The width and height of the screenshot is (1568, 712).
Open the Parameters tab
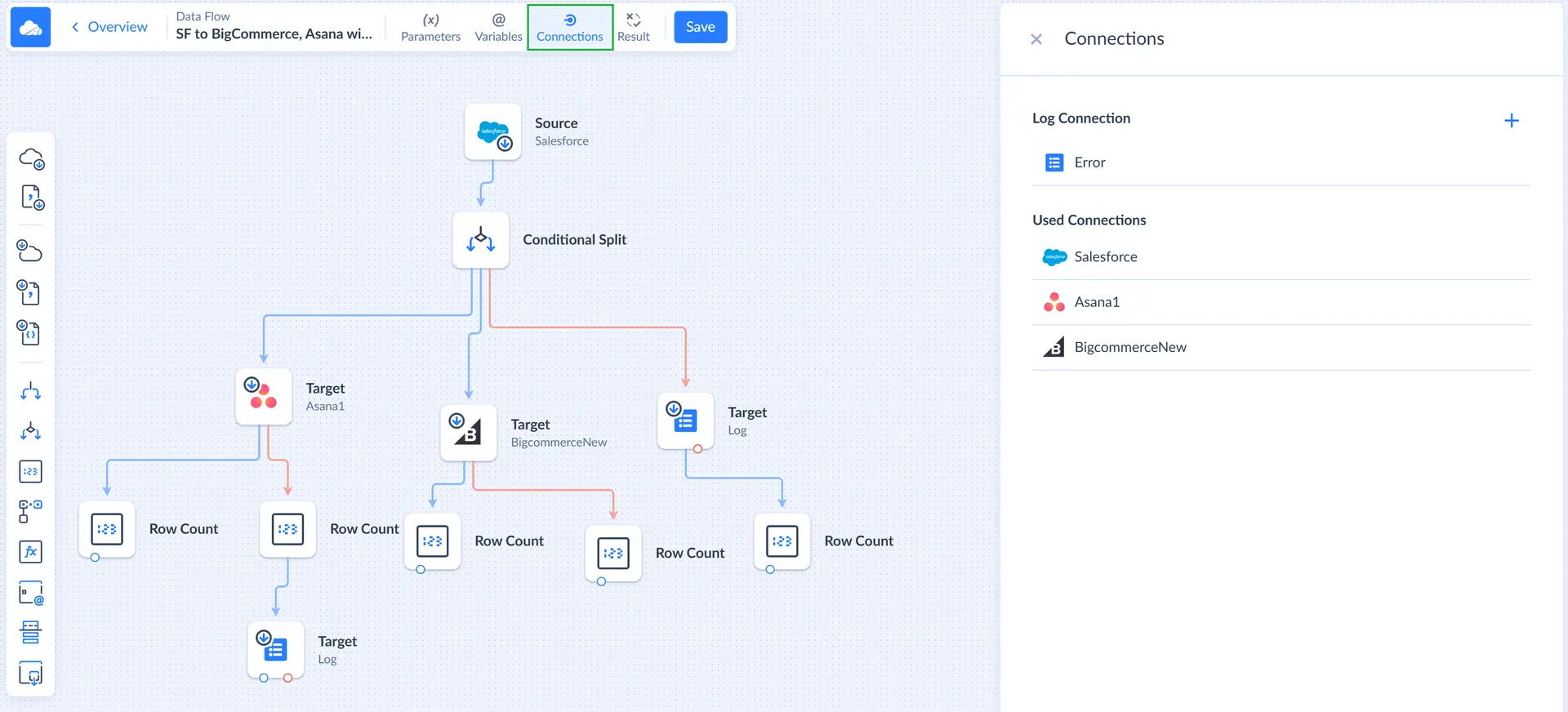(430, 27)
